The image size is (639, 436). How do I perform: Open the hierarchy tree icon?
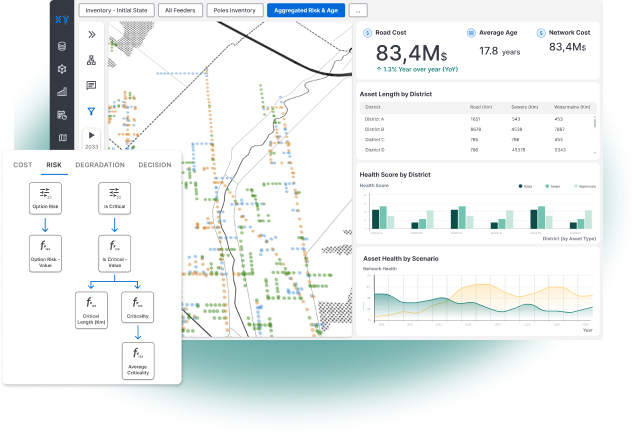92,59
